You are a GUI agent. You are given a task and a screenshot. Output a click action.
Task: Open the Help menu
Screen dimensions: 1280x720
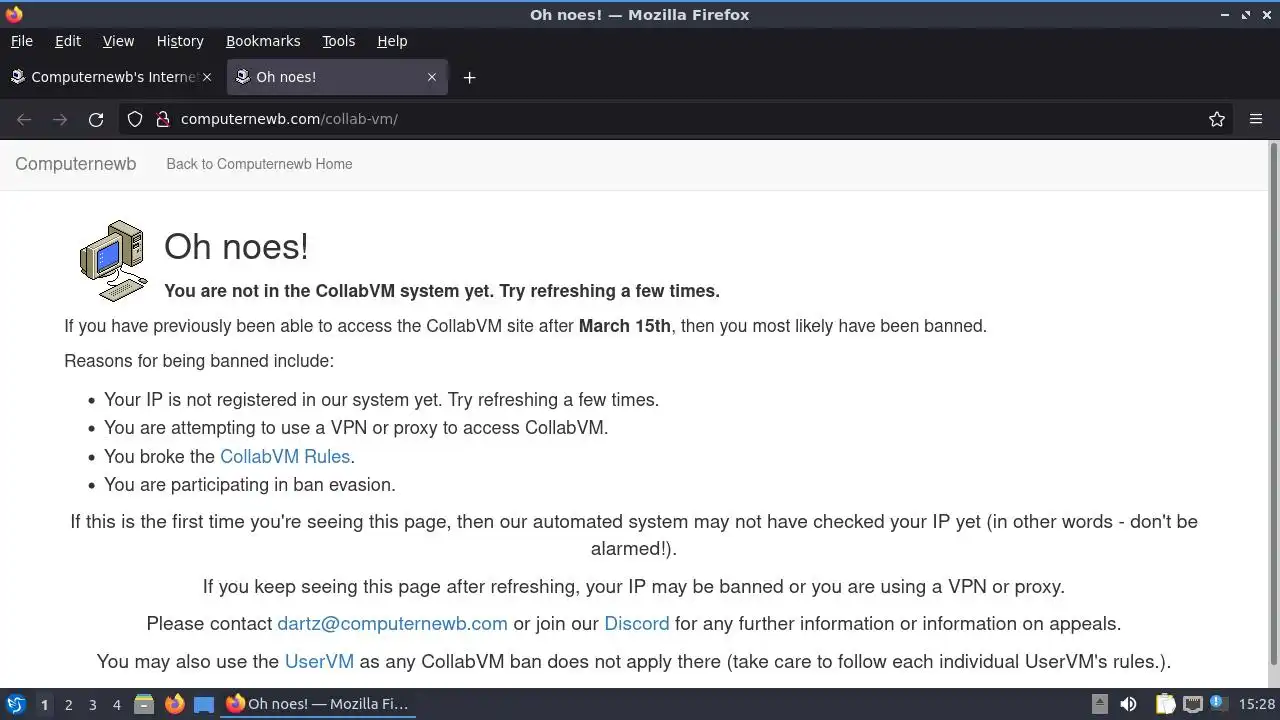pyautogui.click(x=392, y=41)
